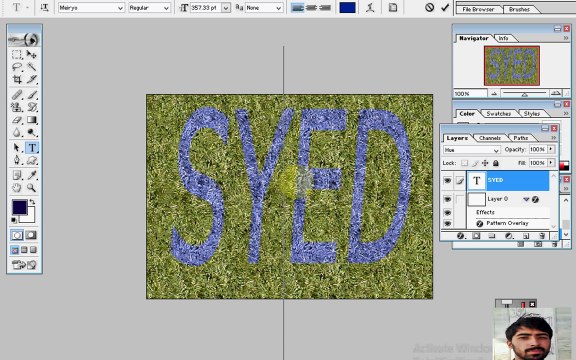Left-align the text
The width and height of the screenshot is (576, 360).
[x=297, y=7]
